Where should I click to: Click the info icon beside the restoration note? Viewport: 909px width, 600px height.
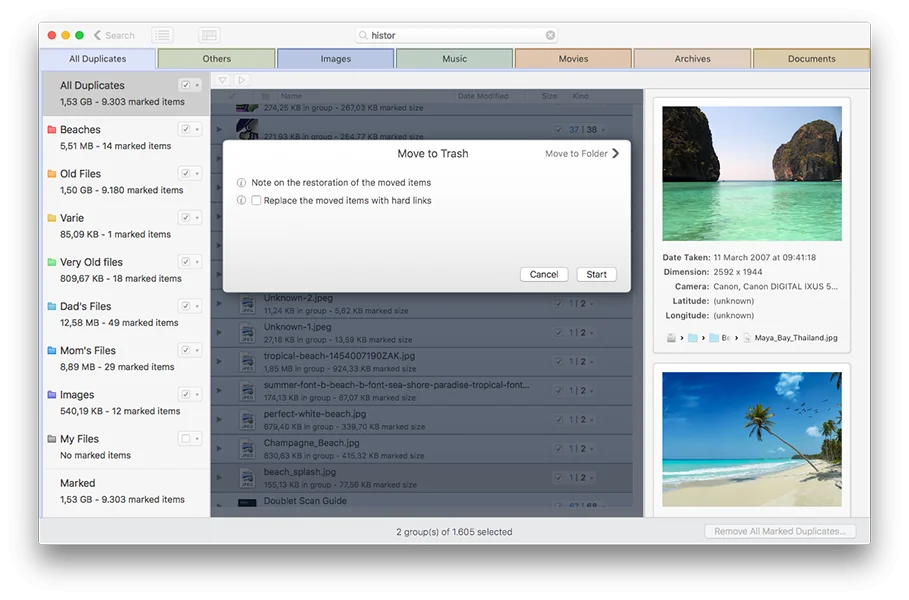click(x=241, y=183)
